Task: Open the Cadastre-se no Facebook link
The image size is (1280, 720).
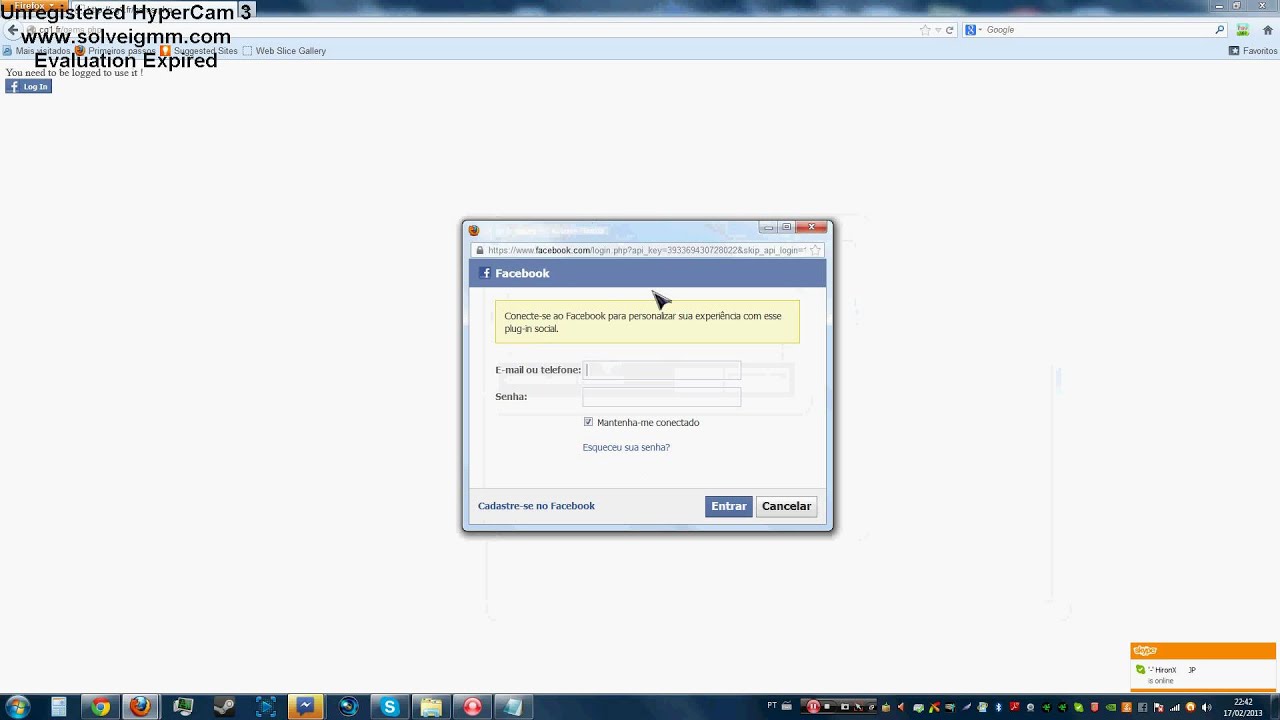Action: pyautogui.click(x=536, y=506)
